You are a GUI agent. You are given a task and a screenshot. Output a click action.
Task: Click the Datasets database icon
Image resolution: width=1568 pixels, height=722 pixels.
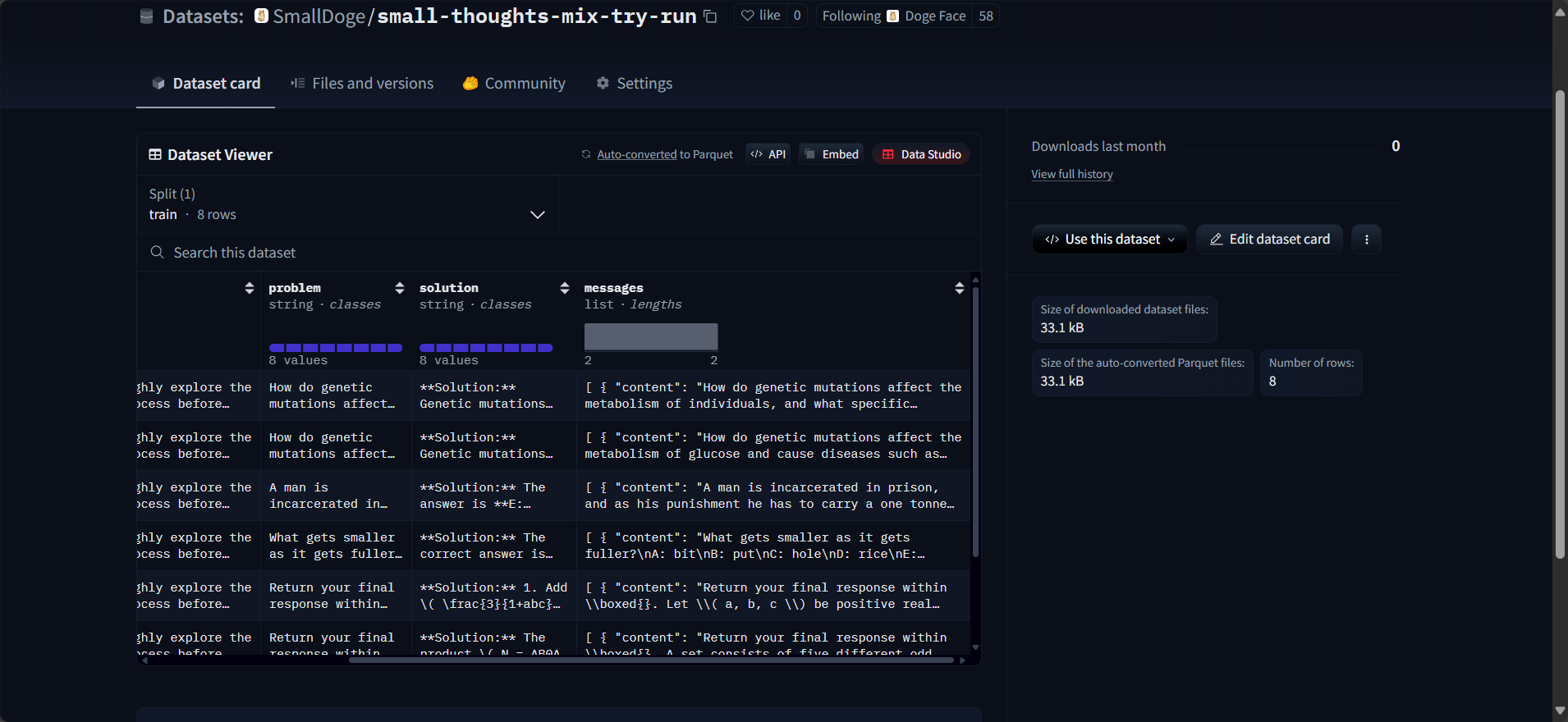click(147, 16)
